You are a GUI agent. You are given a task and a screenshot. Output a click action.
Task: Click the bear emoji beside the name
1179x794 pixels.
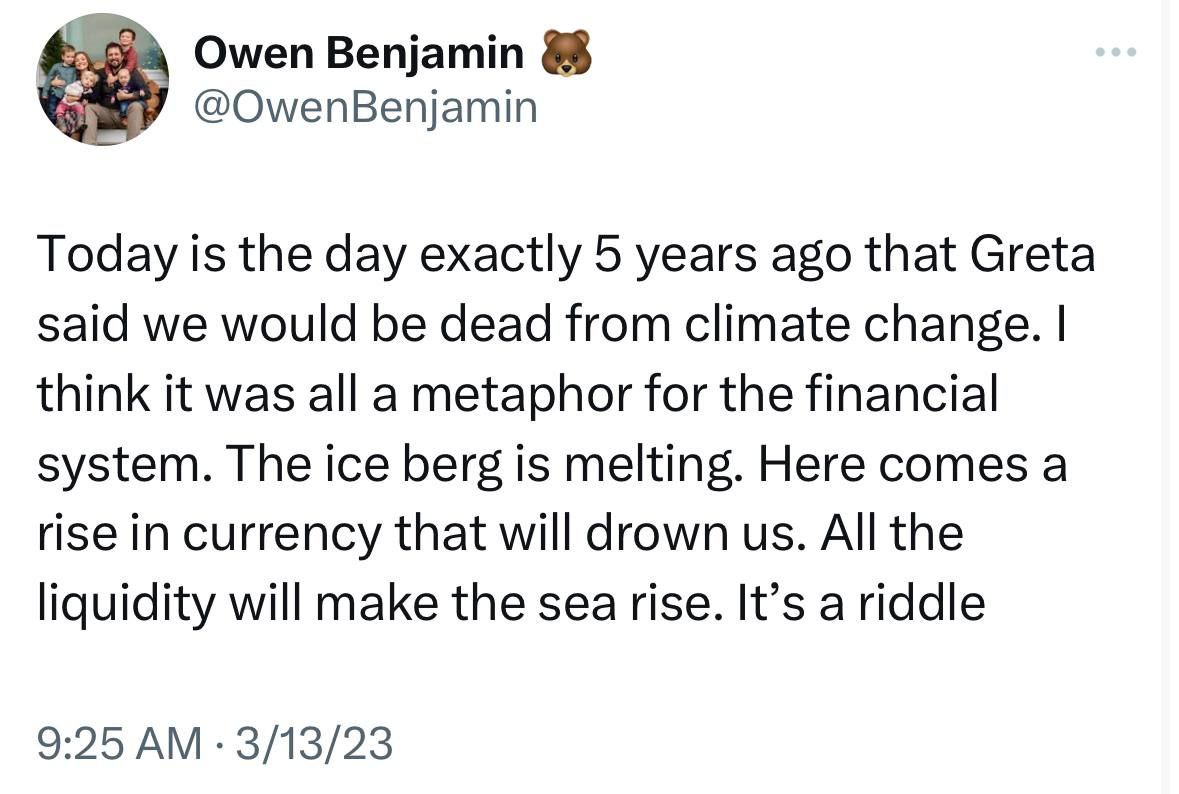click(565, 54)
